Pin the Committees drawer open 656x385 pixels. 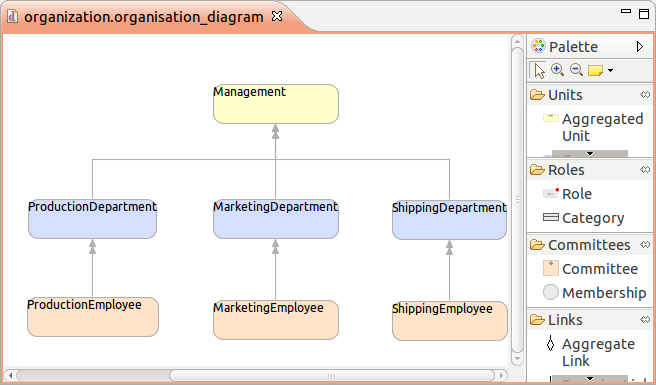645,245
